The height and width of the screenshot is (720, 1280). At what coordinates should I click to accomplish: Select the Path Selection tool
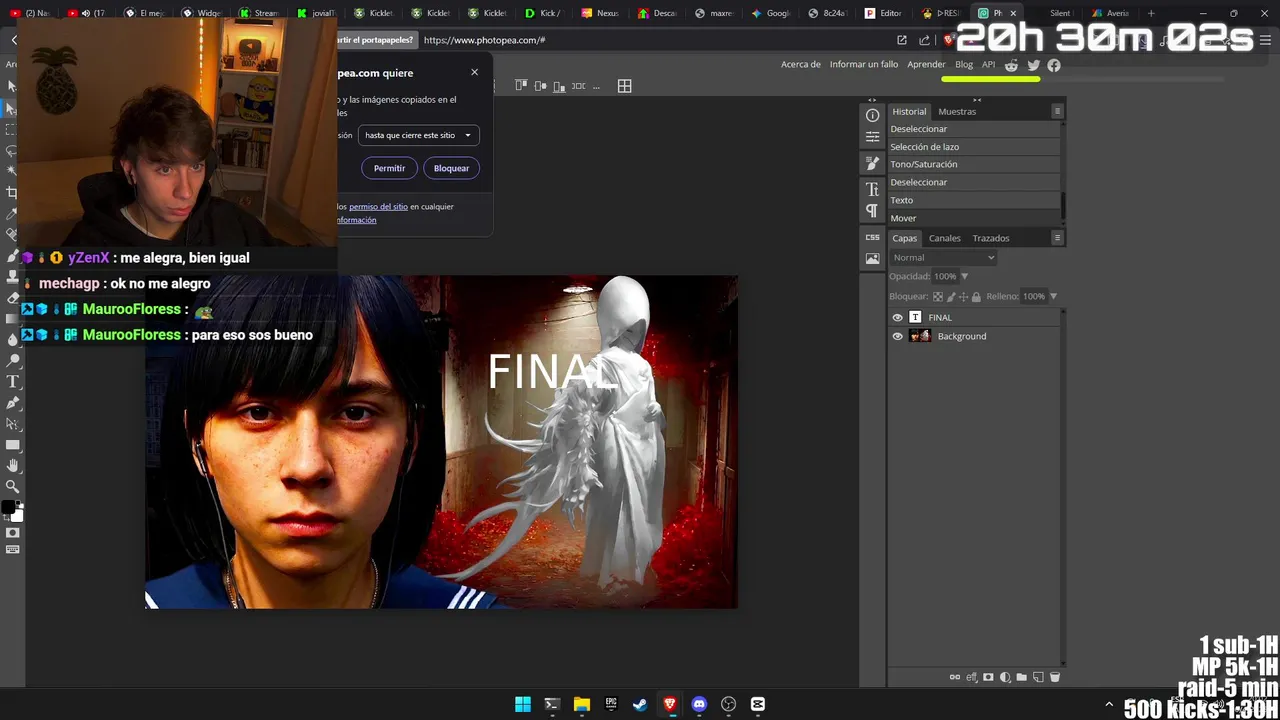tap(13, 424)
